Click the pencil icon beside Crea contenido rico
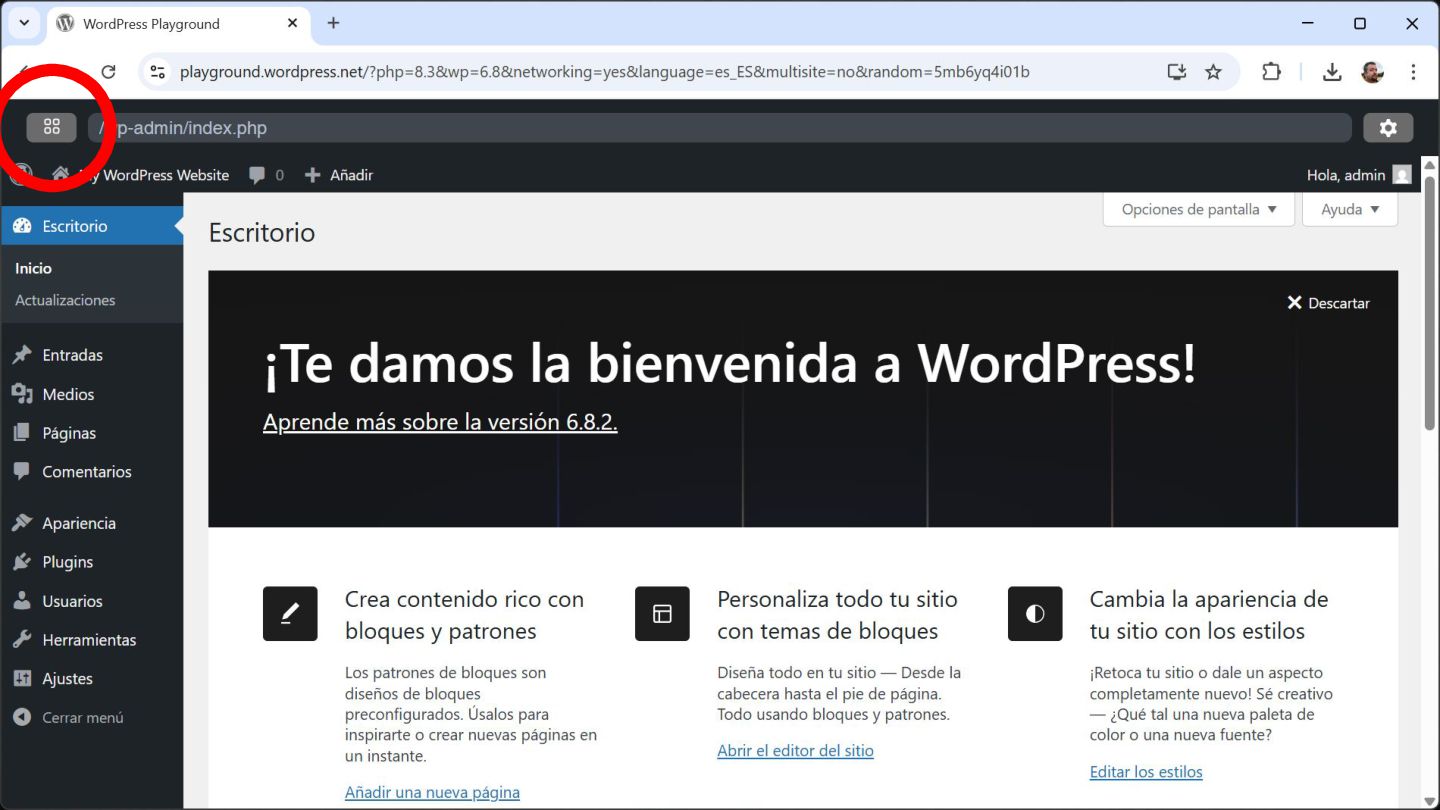1440x810 pixels. (290, 614)
